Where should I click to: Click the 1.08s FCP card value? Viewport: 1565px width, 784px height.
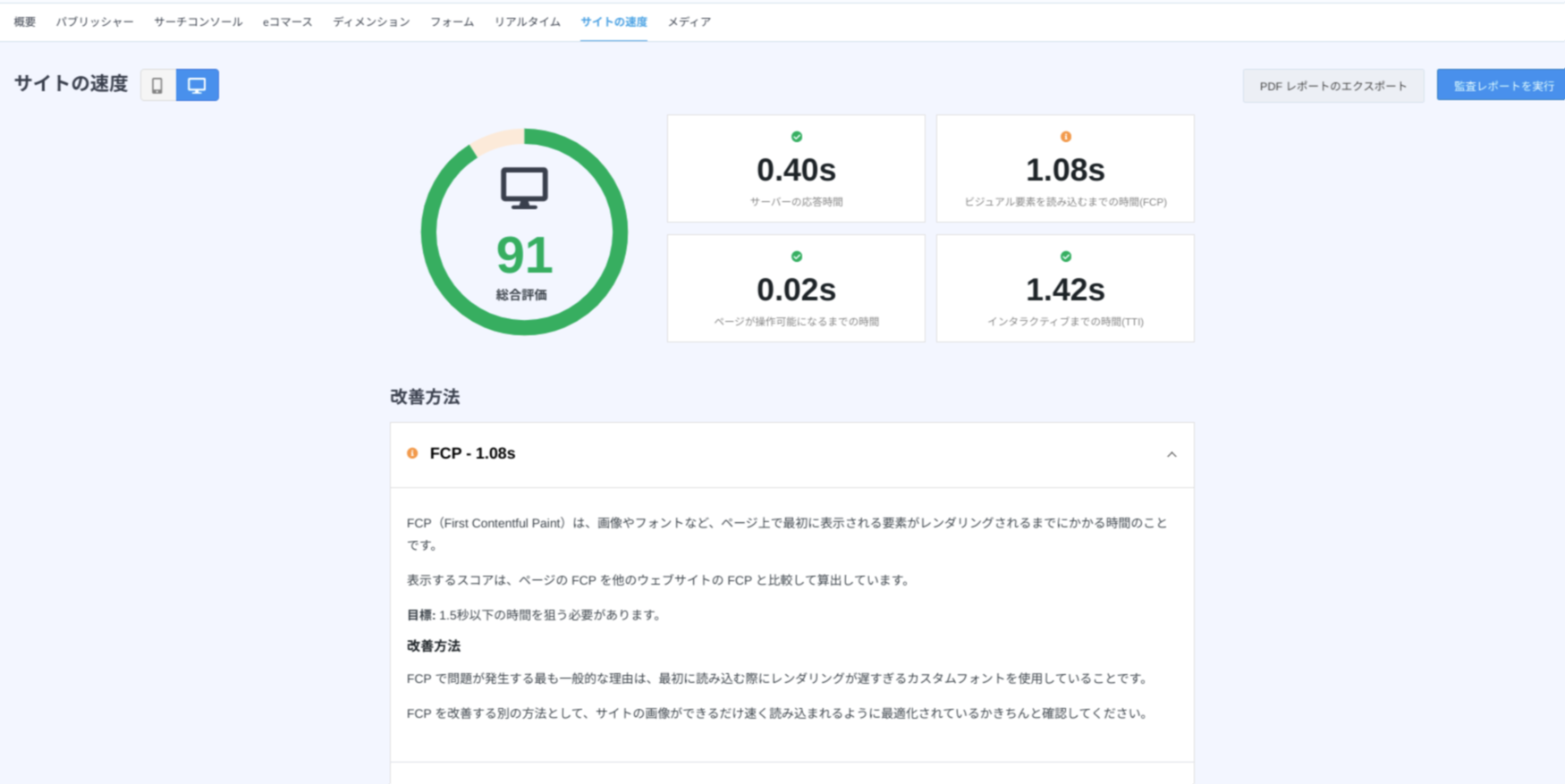click(1065, 170)
